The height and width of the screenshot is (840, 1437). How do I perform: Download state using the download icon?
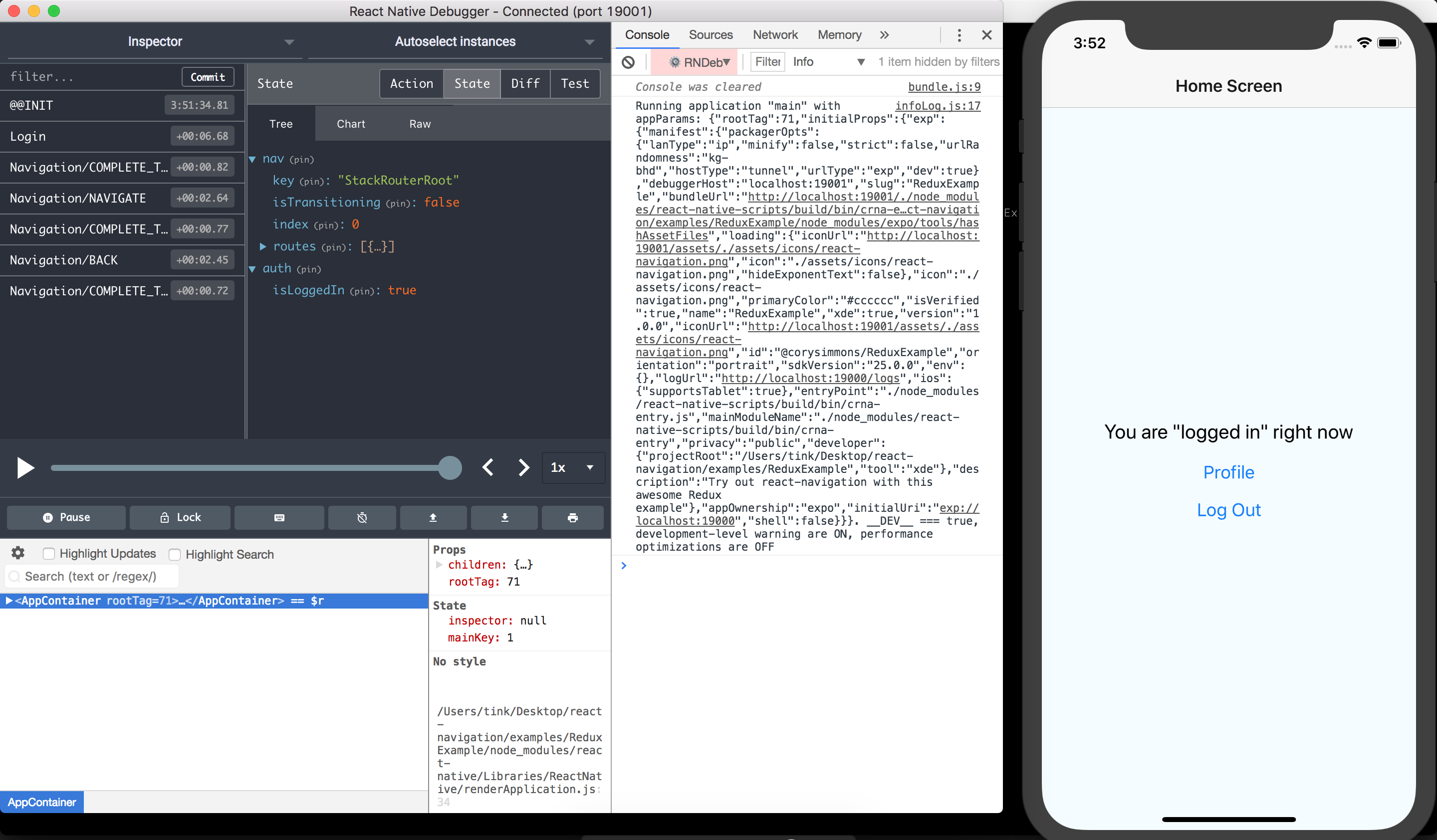pyautogui.click(x=504, y=517)
